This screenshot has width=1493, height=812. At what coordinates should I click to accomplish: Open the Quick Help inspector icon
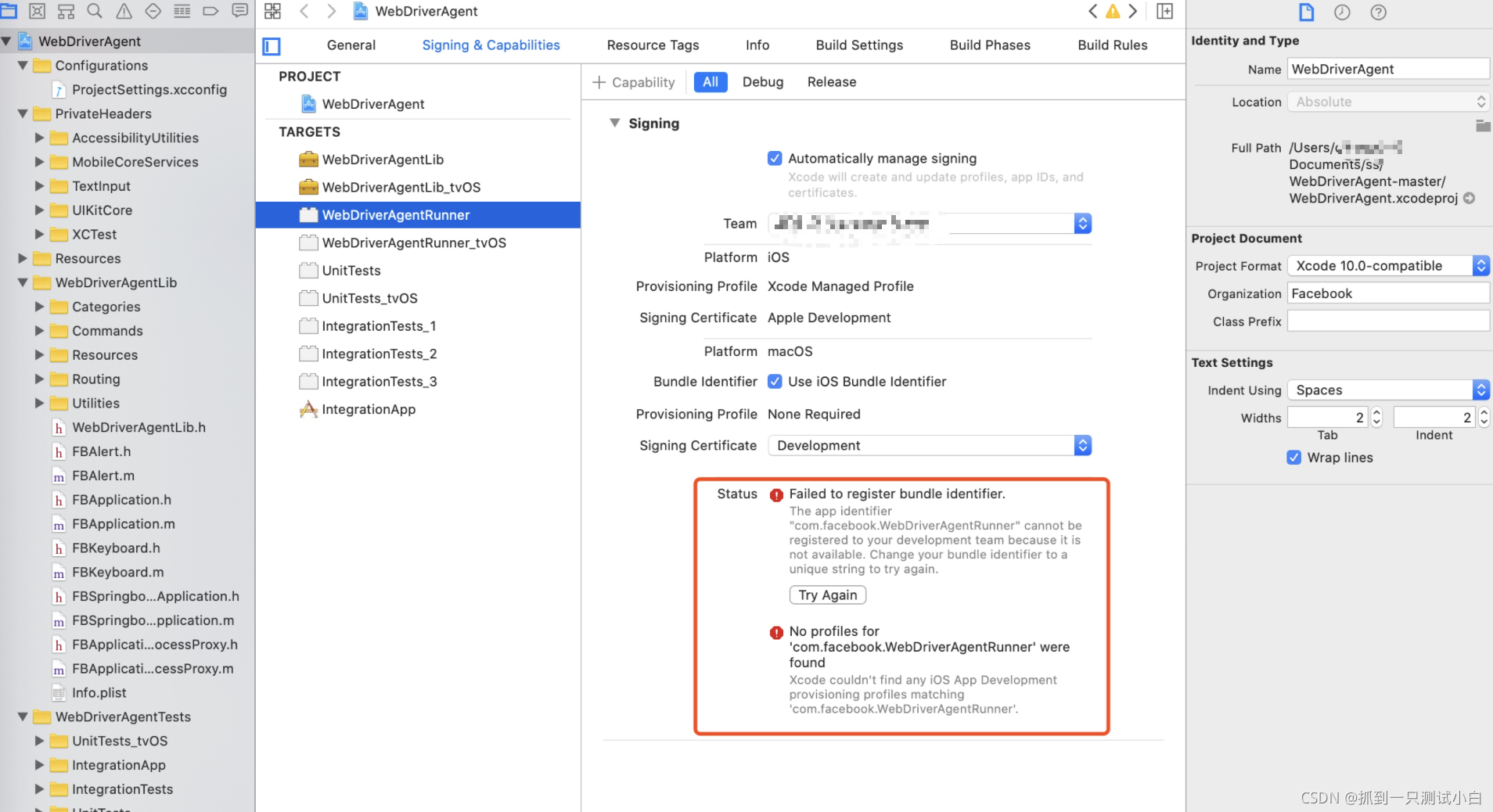tap(1379, 13)
